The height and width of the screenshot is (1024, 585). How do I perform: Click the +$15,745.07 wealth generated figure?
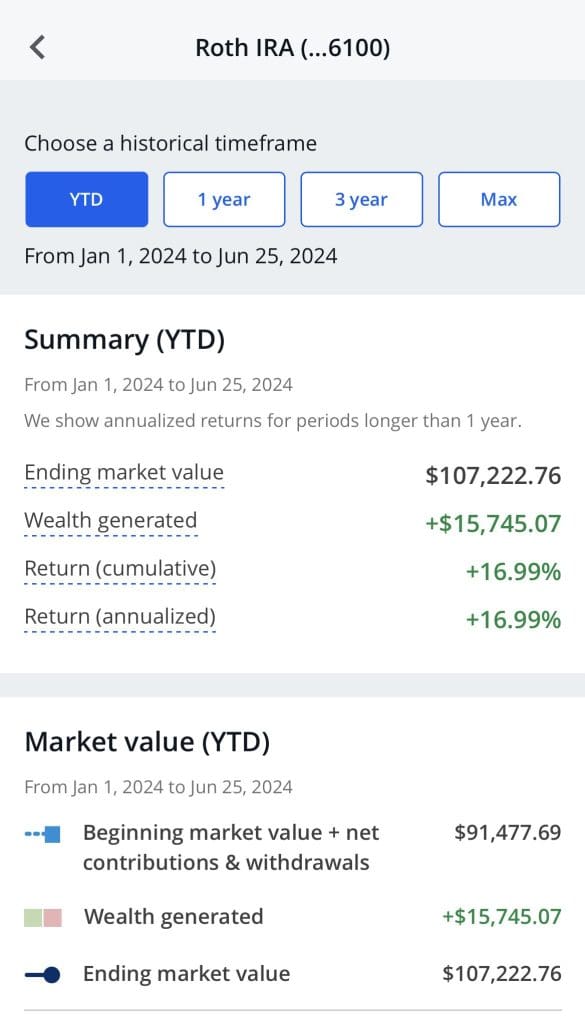495,521
